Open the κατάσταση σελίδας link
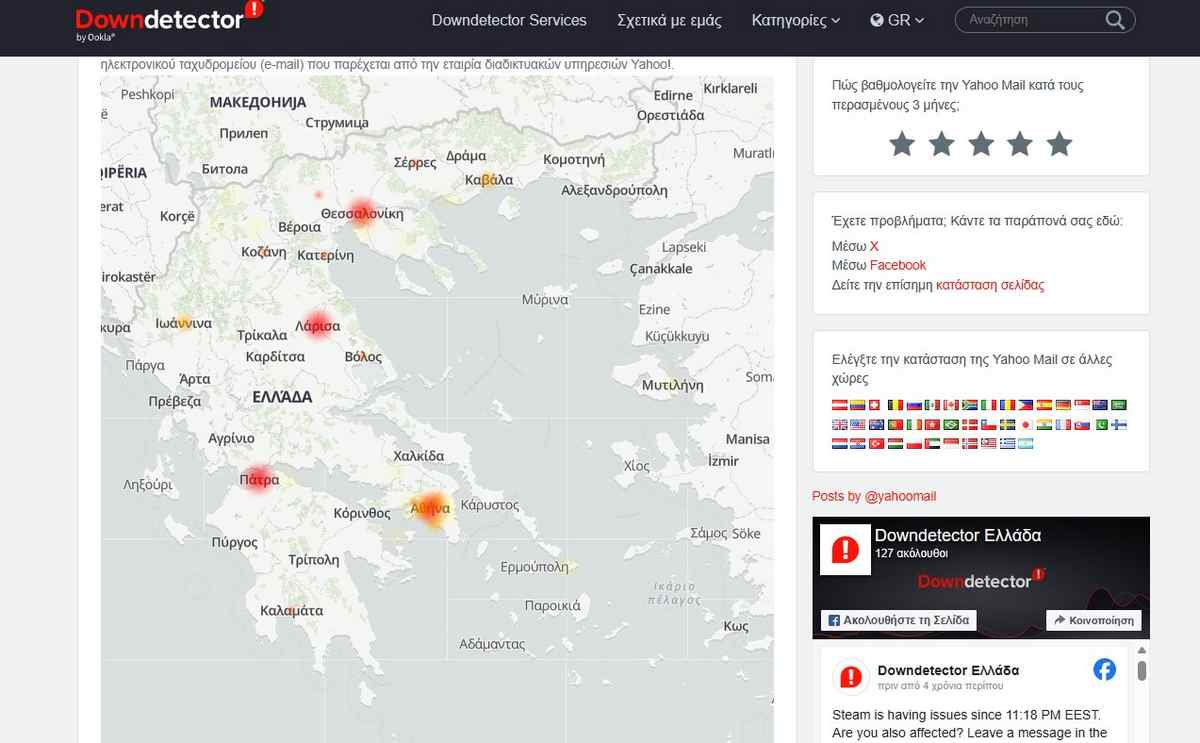The width and height of the screenshot is (1200, 743). click(x=989, y=285)
